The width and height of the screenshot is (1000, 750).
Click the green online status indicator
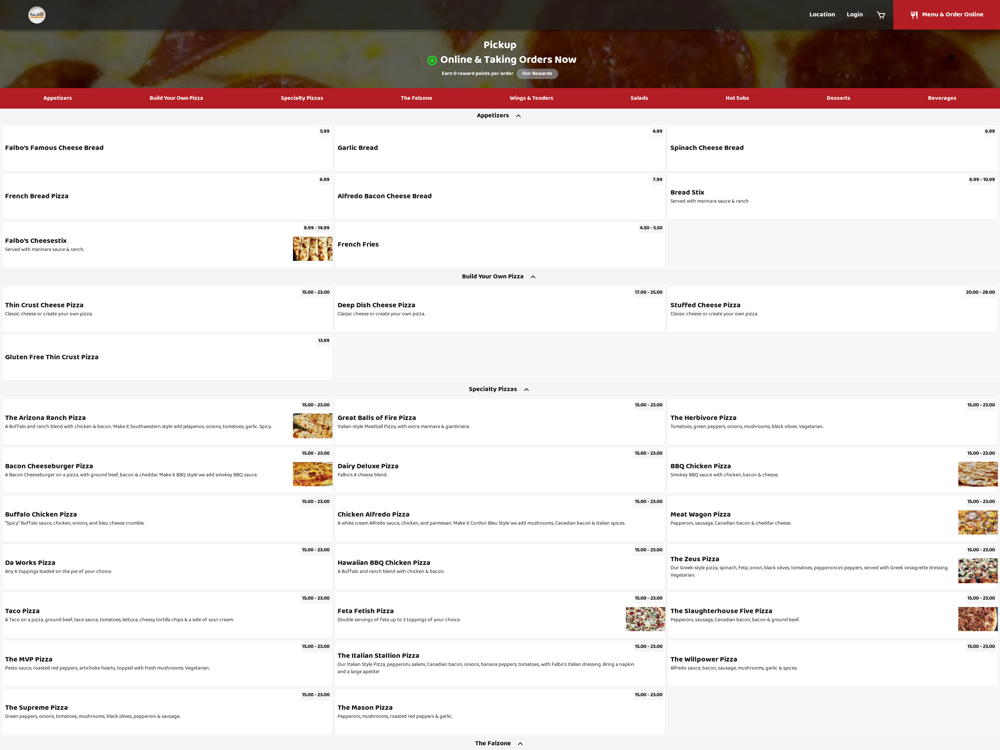[x=432, y=60]
